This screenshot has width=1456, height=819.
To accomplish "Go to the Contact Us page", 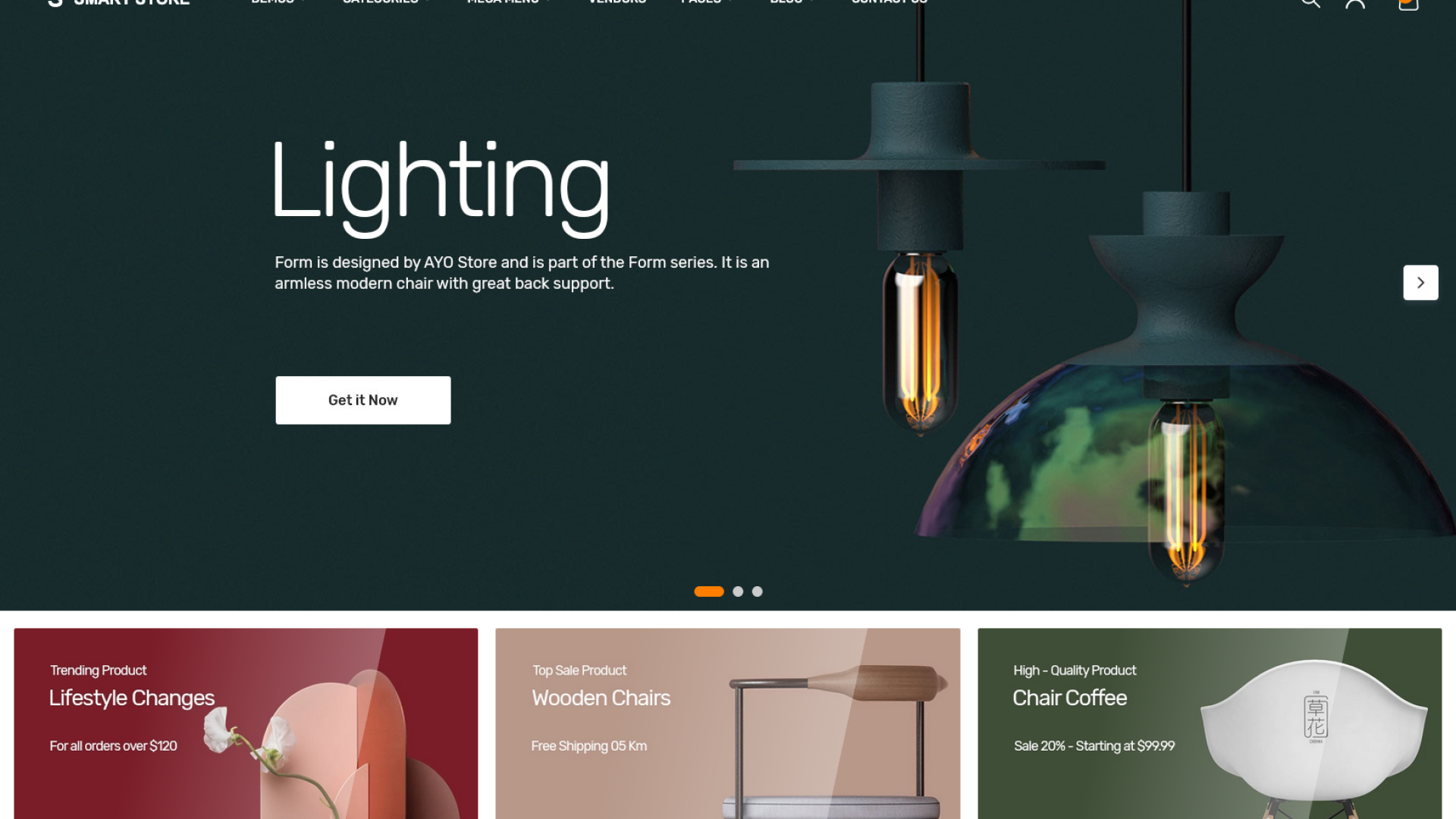I will (x=890, y=2).
